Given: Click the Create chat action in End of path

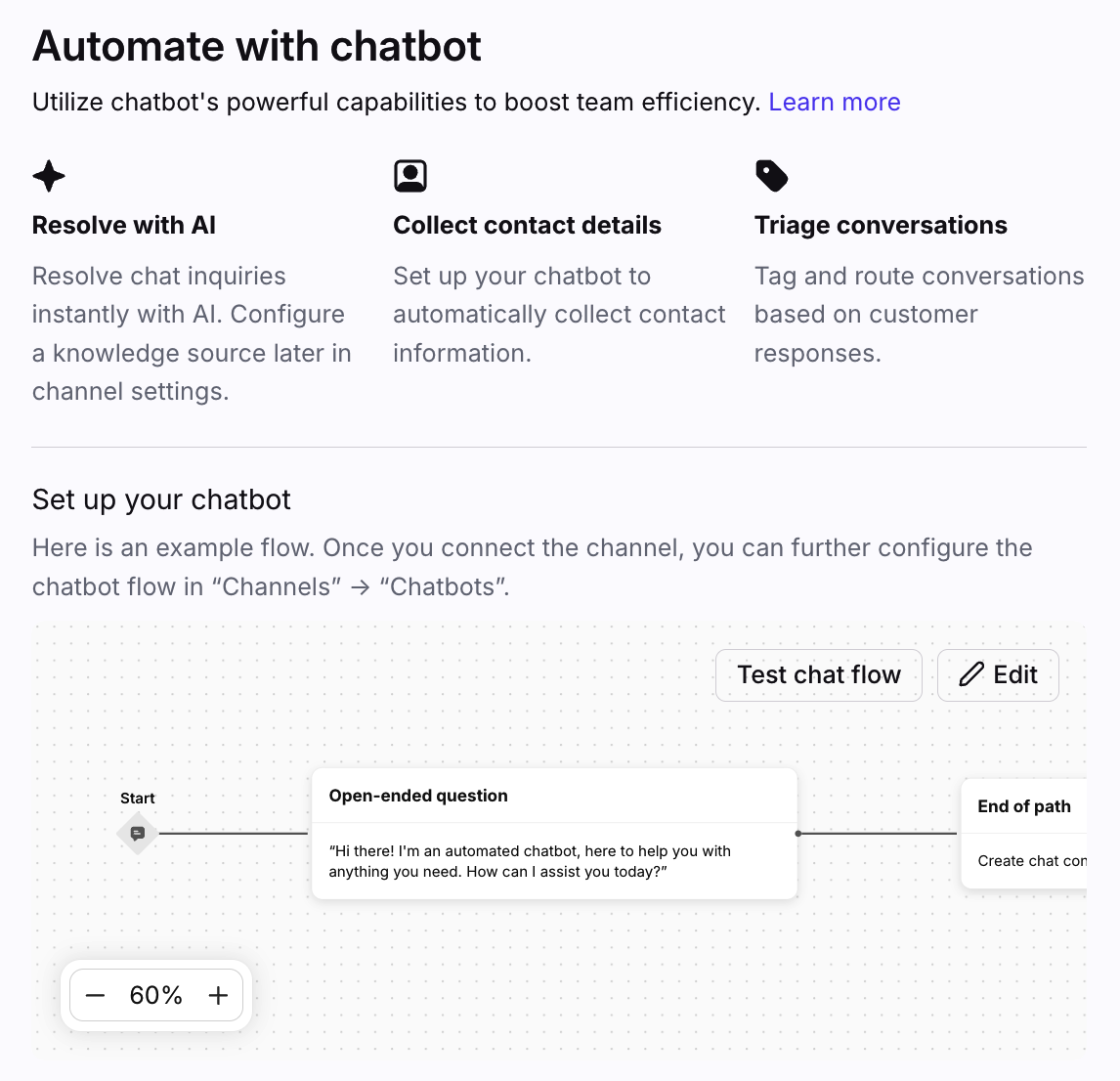Looking at the screenshot, I should tap(1031, 861).
